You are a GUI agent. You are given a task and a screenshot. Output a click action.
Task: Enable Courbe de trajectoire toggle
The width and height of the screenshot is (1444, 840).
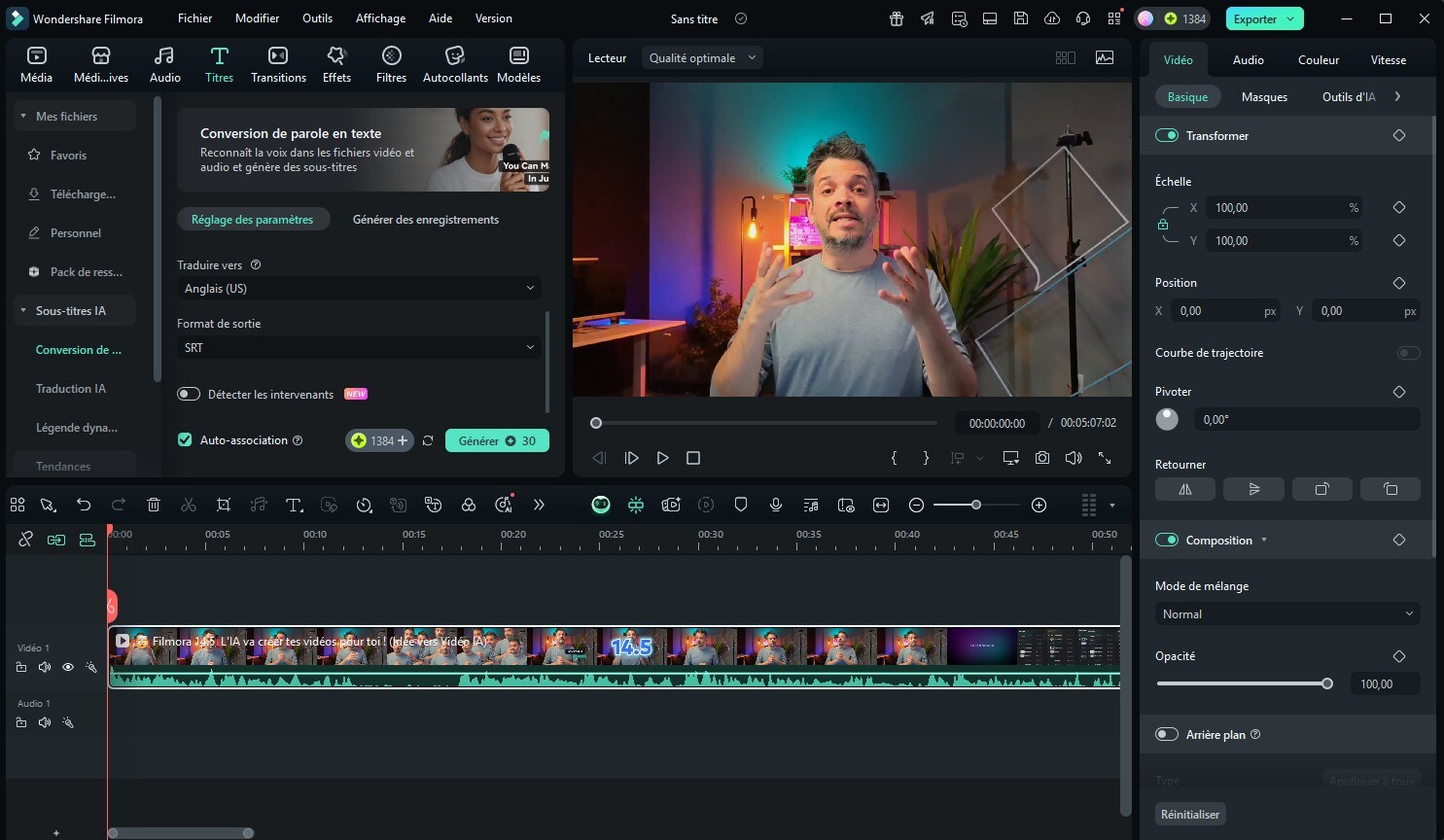pyautogui.click(x=1408, y=352)
